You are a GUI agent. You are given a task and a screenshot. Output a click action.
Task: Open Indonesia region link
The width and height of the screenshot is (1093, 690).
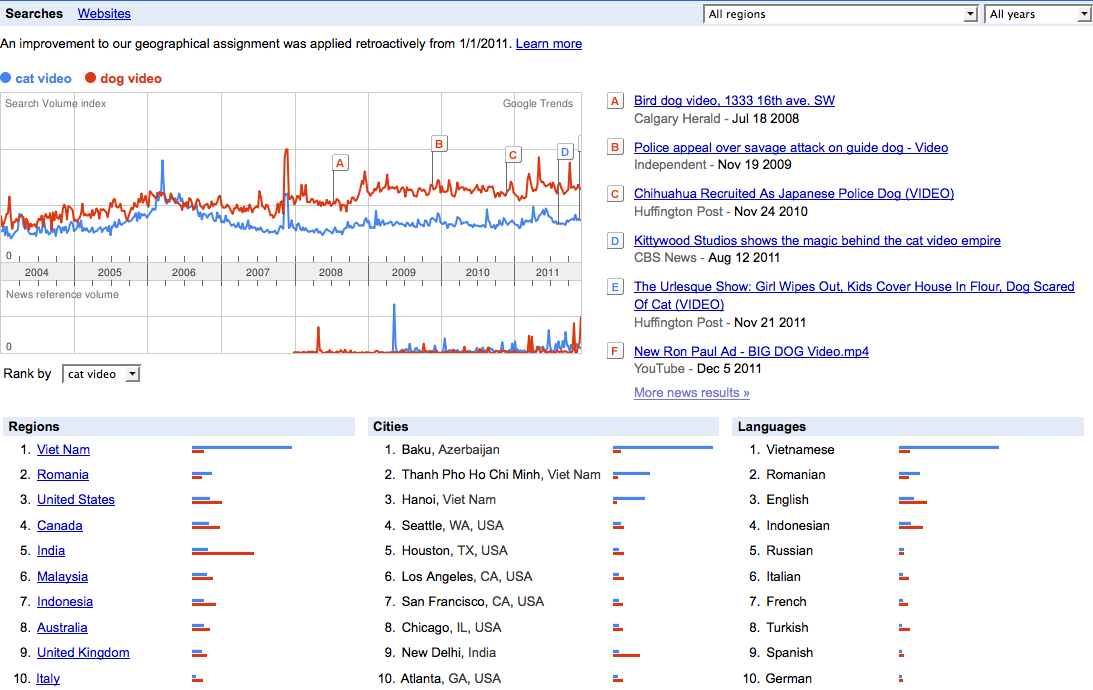pyautogui.click(x=65, y=601)
